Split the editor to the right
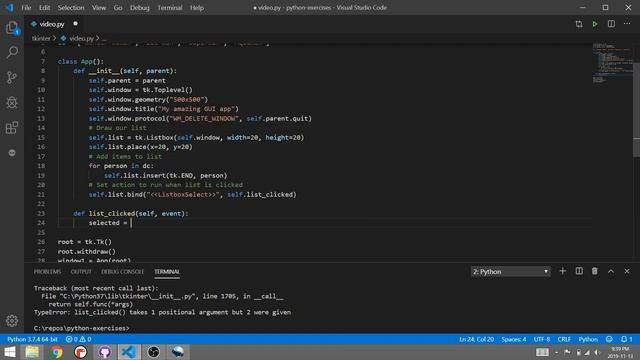The width and height of the screenshot is (640, 360). 611,24
